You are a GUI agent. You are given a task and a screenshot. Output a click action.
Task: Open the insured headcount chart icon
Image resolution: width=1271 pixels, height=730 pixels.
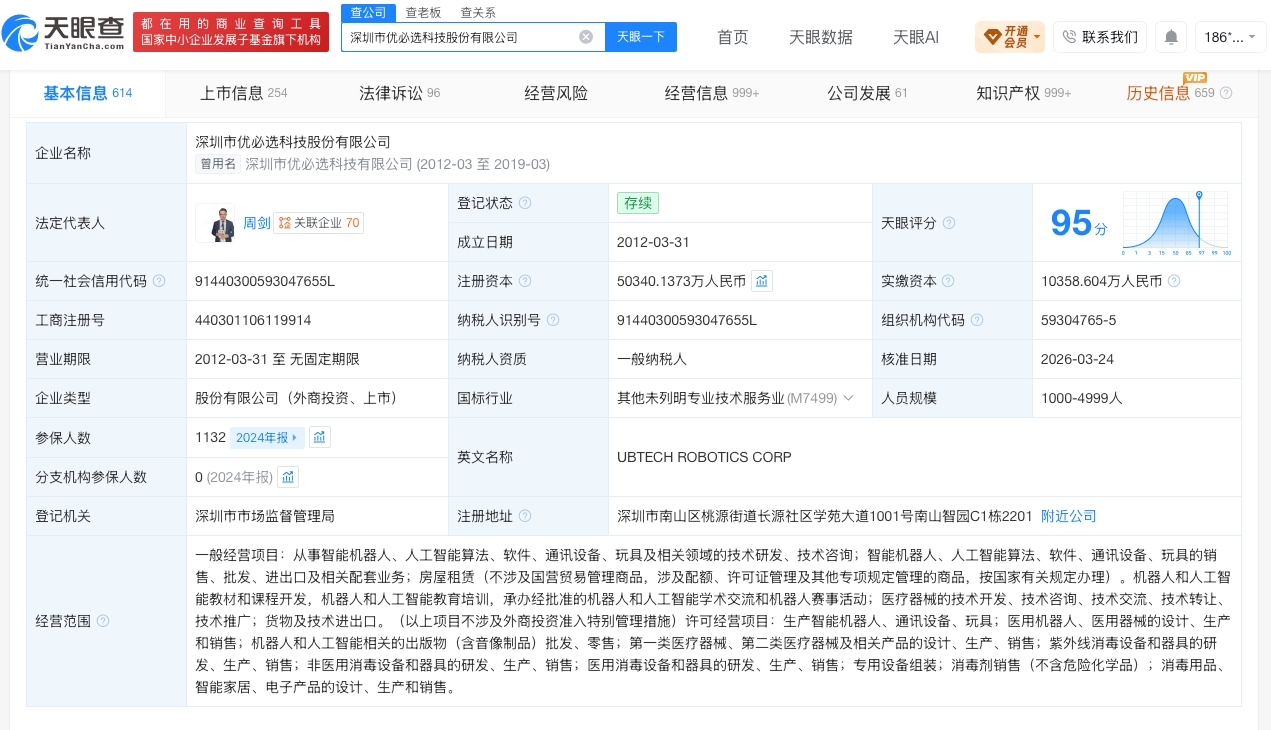point(319,437)
